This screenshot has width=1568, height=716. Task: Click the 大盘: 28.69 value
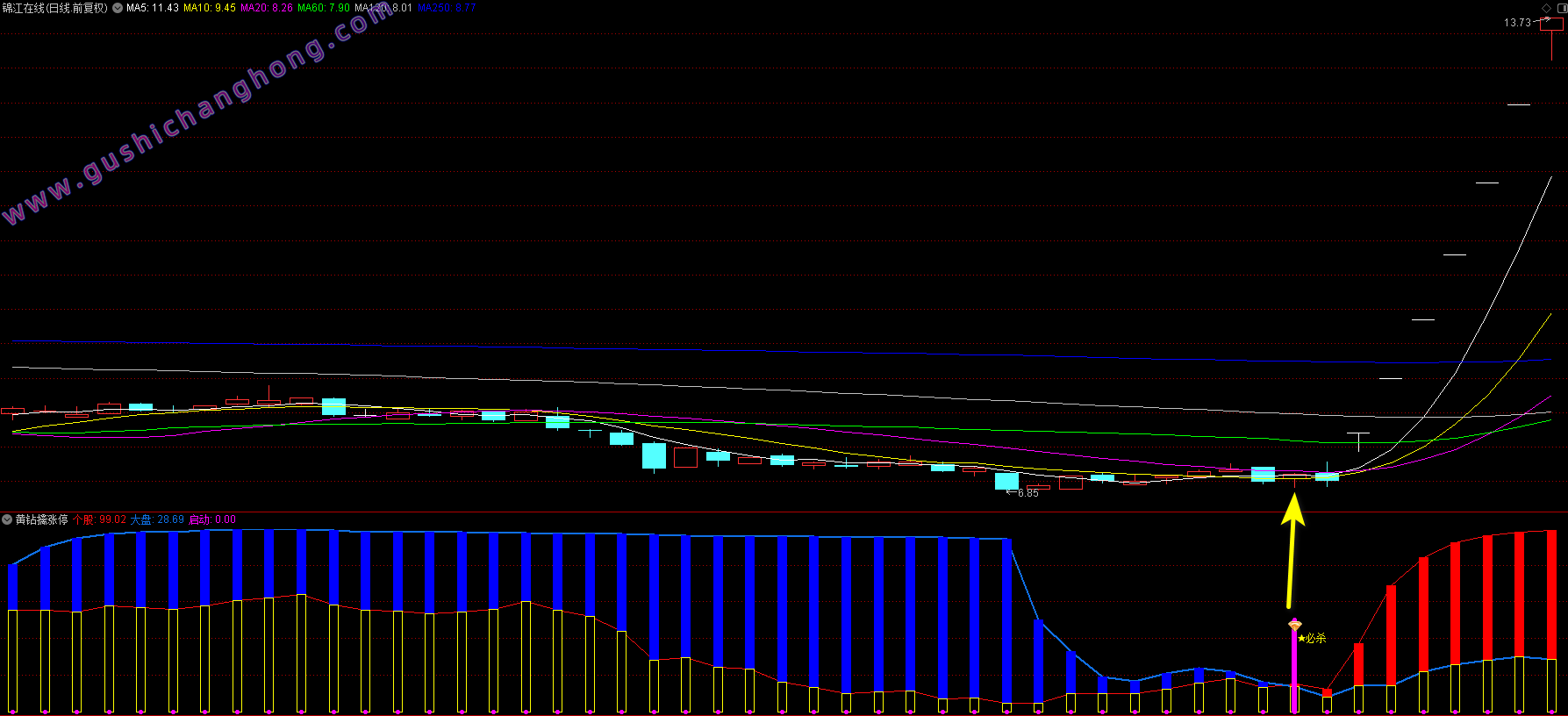click(x=158, y=519)
